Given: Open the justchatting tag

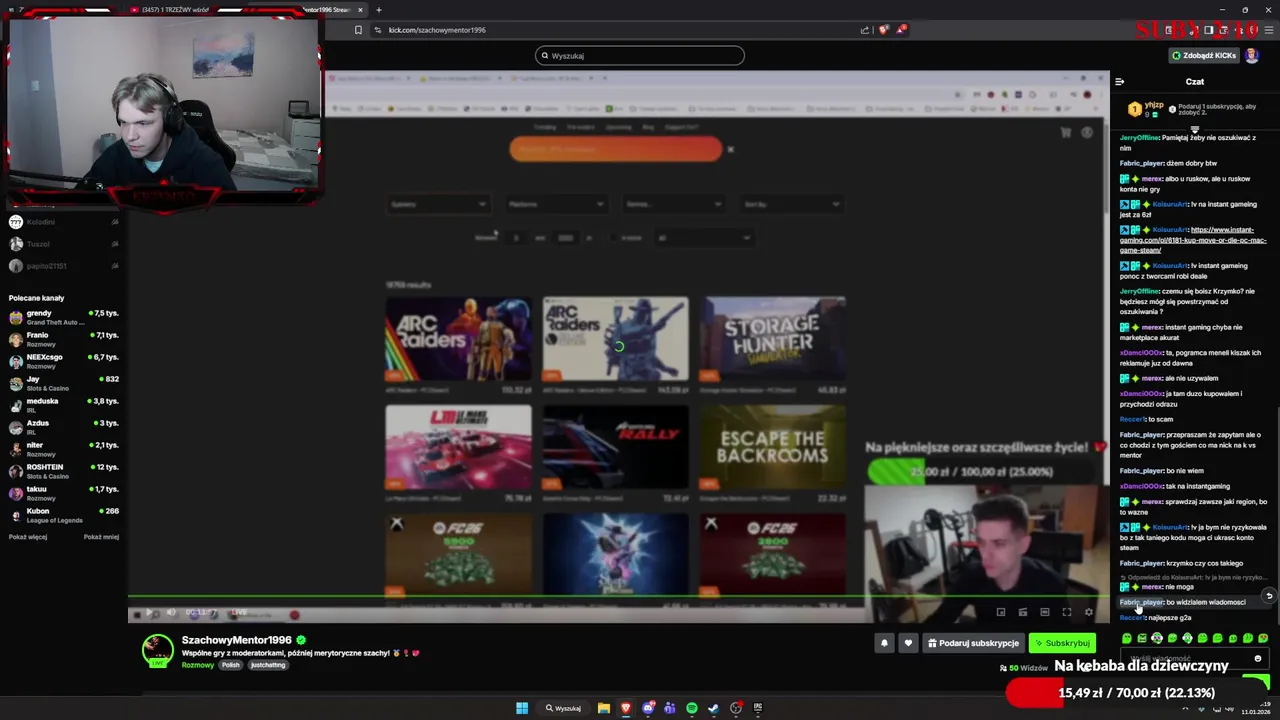Looking at the screenshot, I should pyautogui.click(x=268, y=665).
